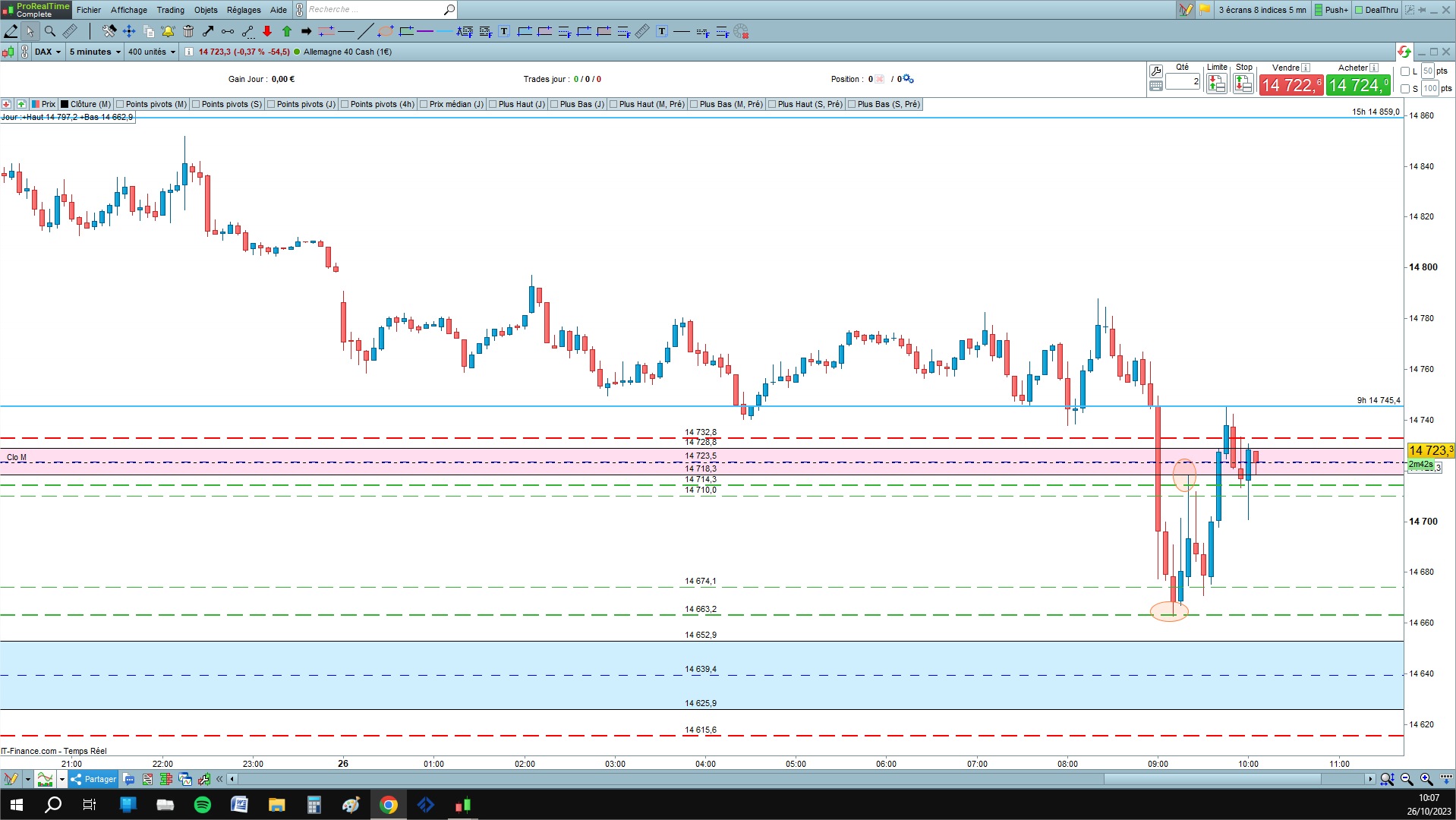Click the yellow flag notification icon
The height and width of the screenshot is (820, 1456).
[1205, 10]
